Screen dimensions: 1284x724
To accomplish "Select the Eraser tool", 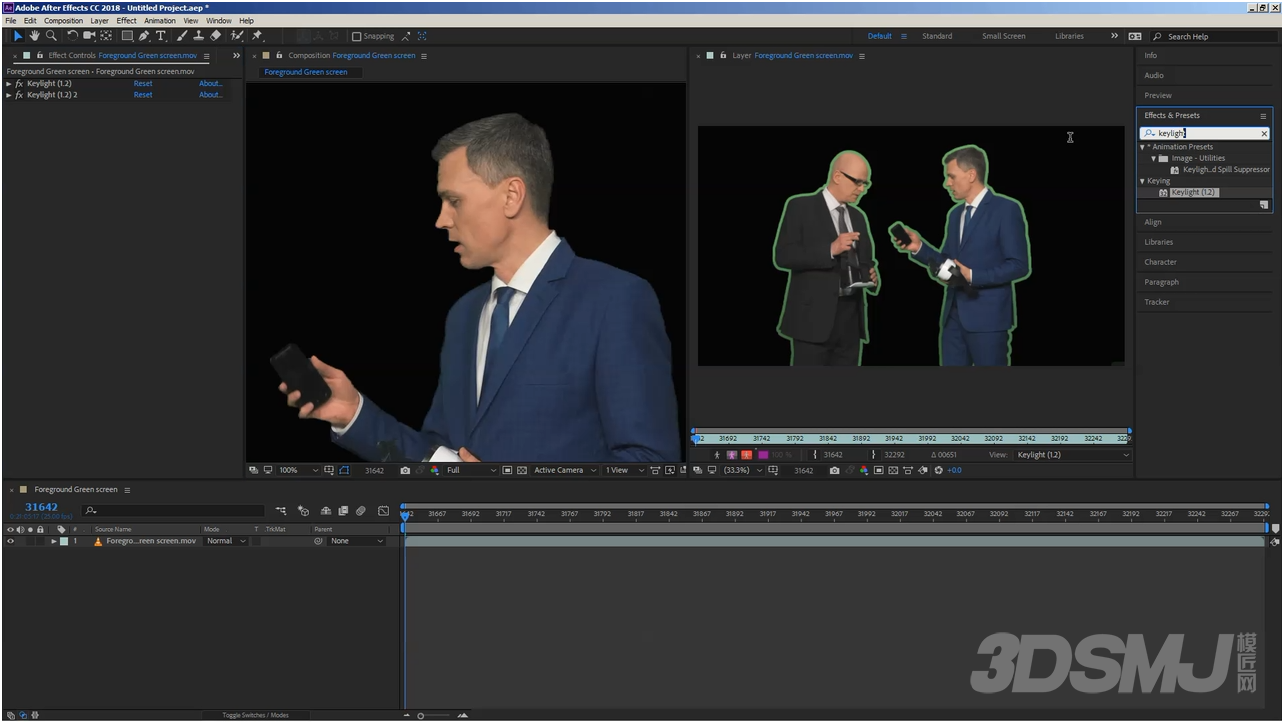I will click(215, 36).
